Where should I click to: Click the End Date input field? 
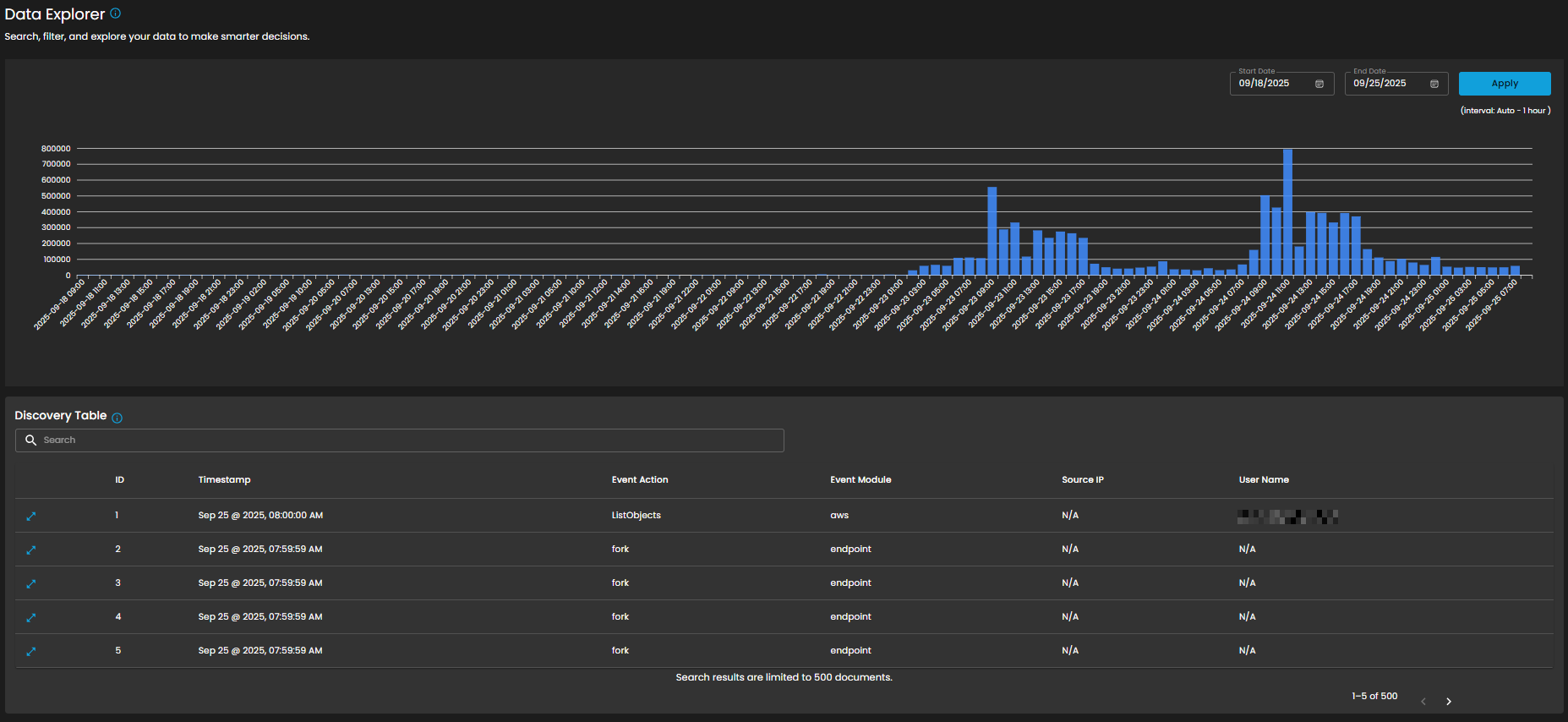click(x=1386, y=84)
